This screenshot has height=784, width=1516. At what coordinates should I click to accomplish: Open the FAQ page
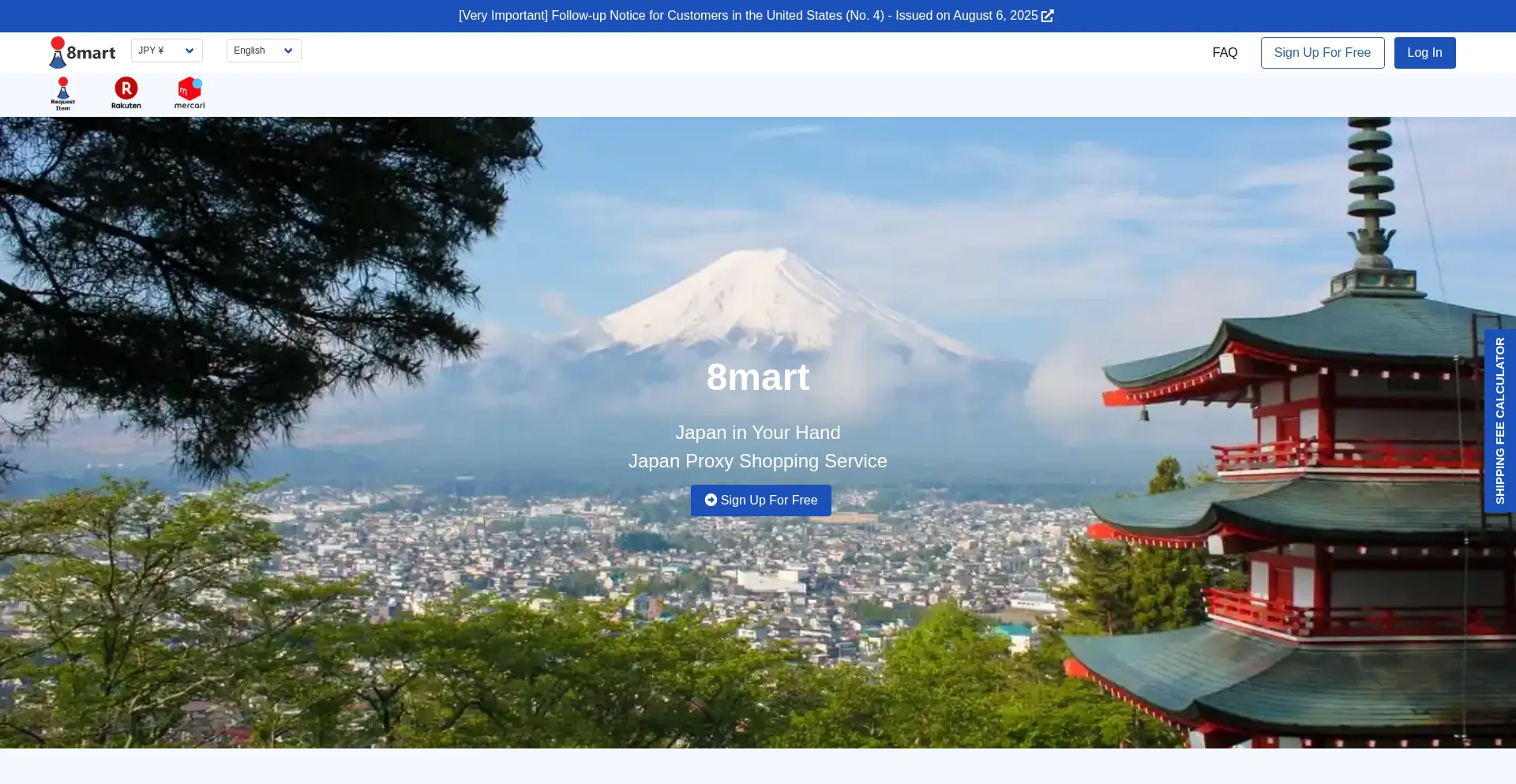coord(1225,53)
